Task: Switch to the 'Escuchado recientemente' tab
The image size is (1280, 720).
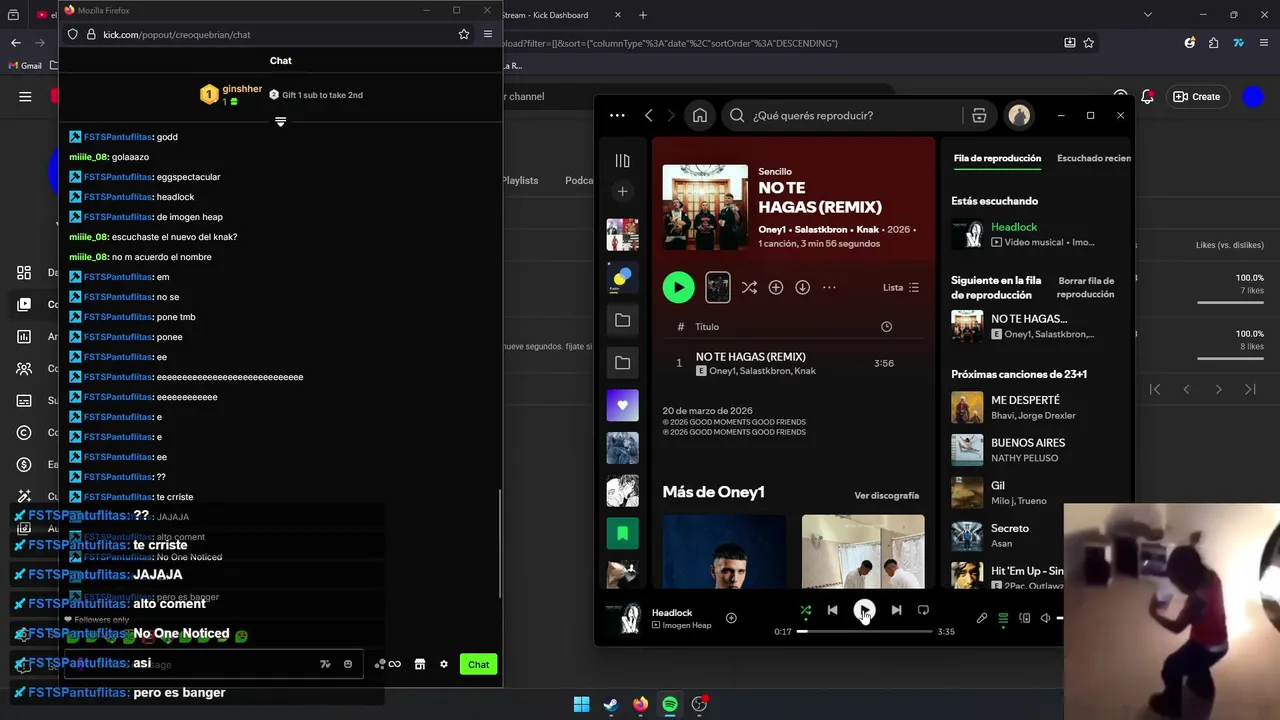Action: tap(1094, 158)
